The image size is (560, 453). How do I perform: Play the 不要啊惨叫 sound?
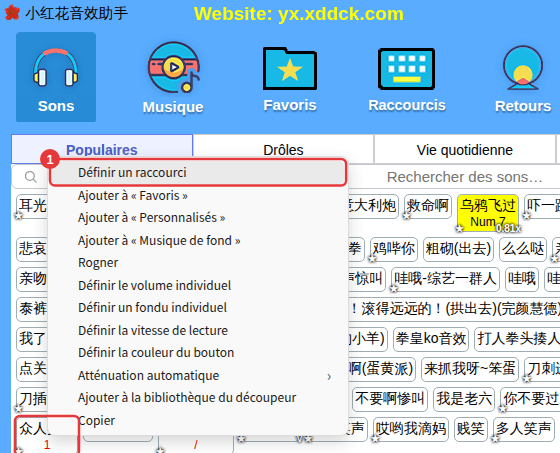coord(390,399)
